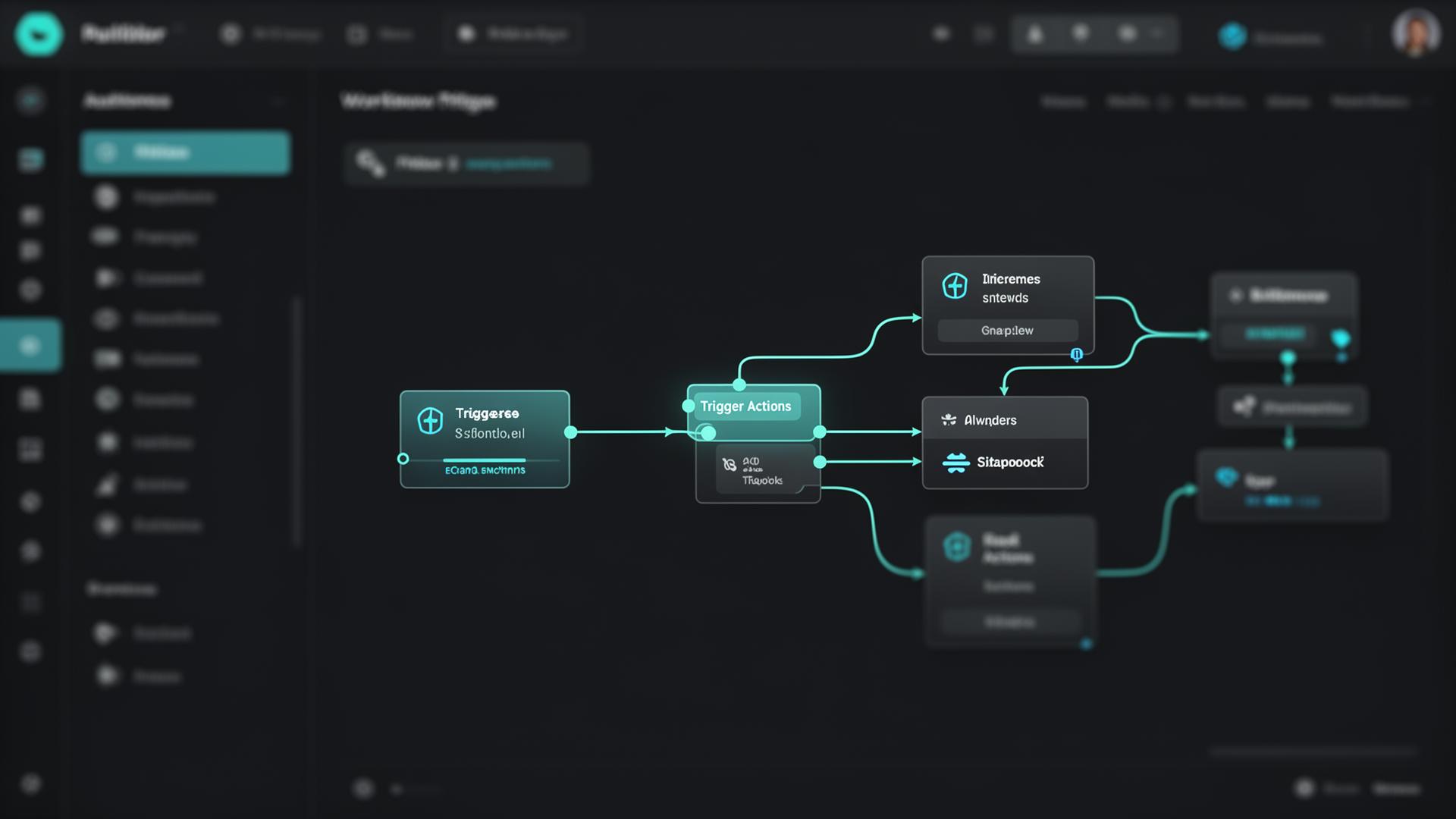1456x819 pixels.
Task: Select the Sitapoocck row
Action: point(1005,463)
